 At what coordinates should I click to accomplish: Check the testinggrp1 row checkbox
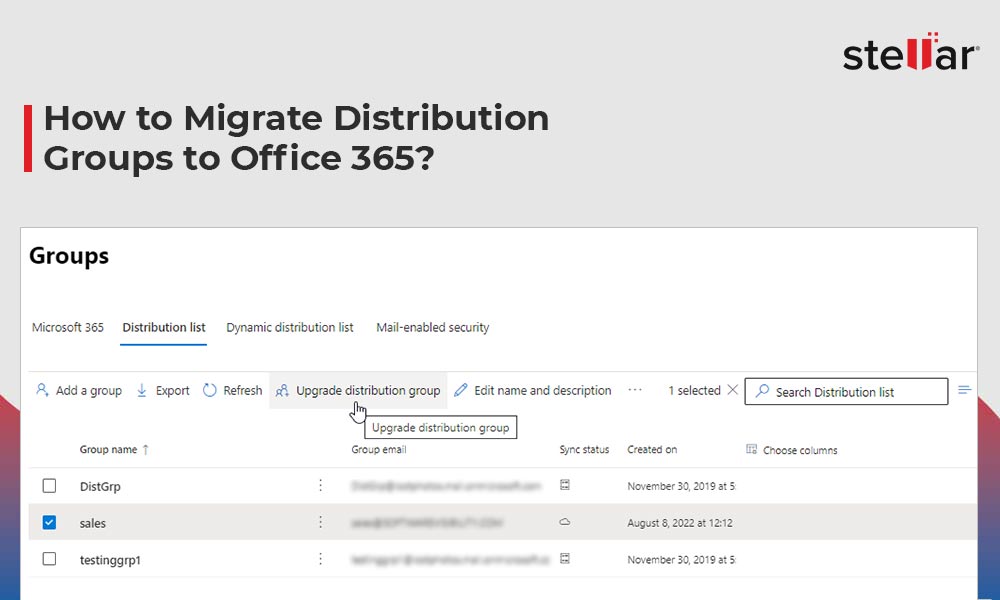[49, 559]
